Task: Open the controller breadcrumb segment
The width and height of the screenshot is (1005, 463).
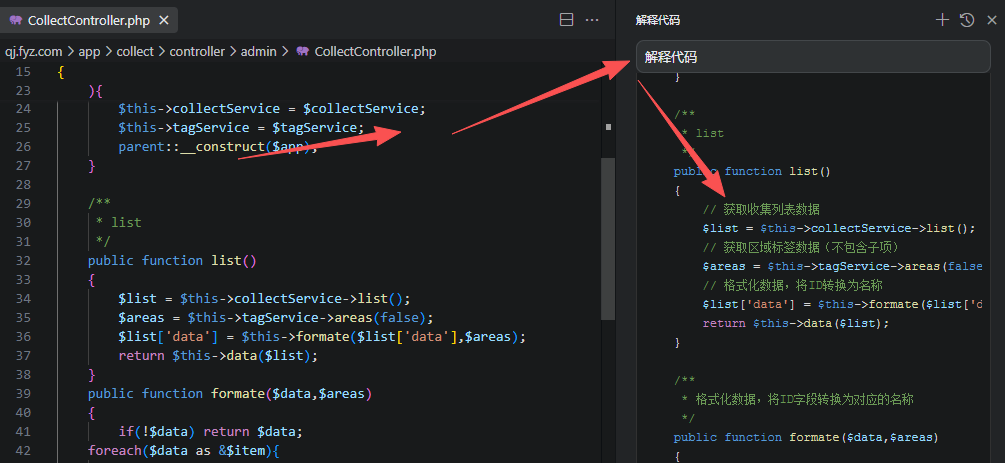Action: [x=197, y=52]
